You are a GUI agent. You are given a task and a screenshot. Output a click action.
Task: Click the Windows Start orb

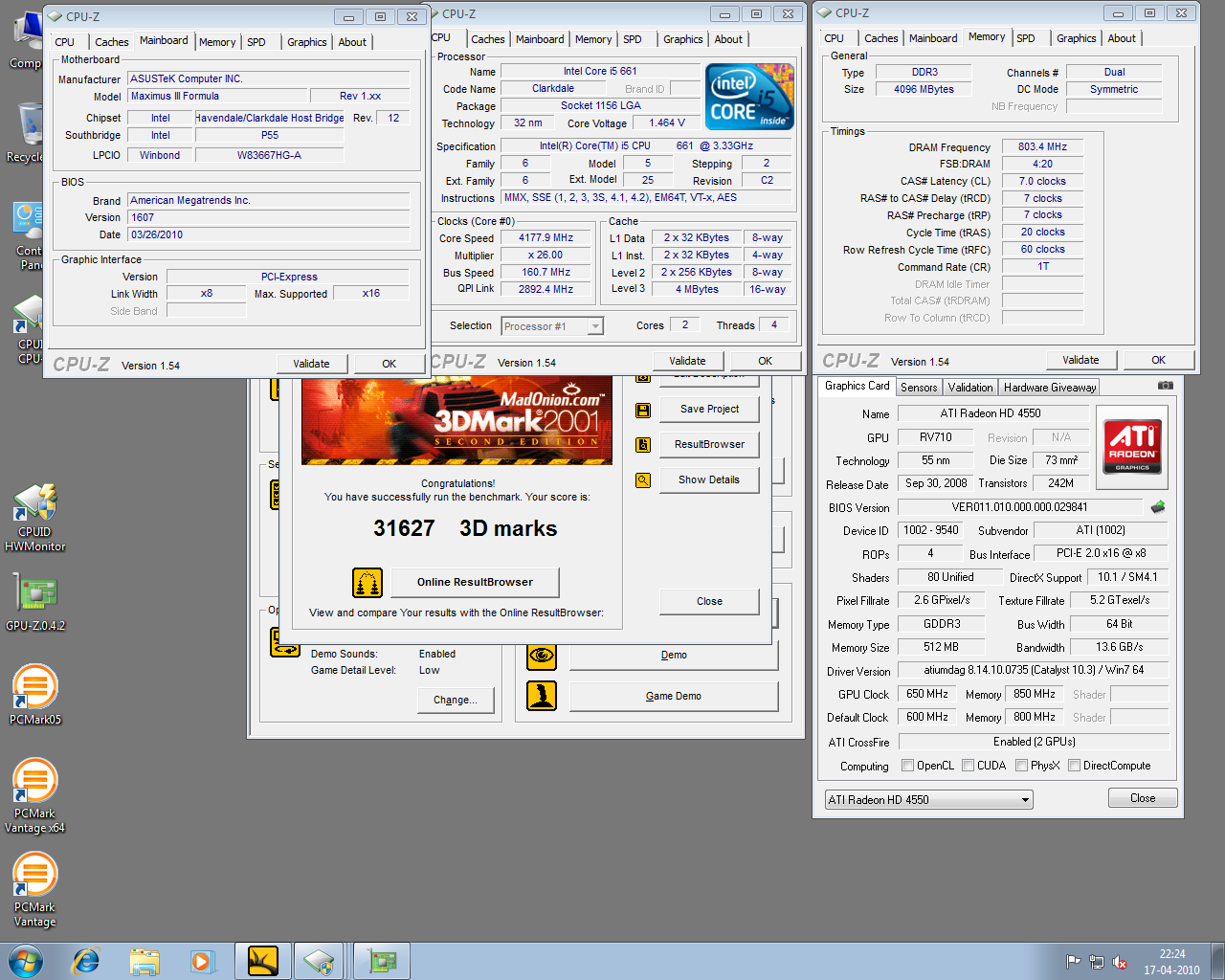coord(26,960)
